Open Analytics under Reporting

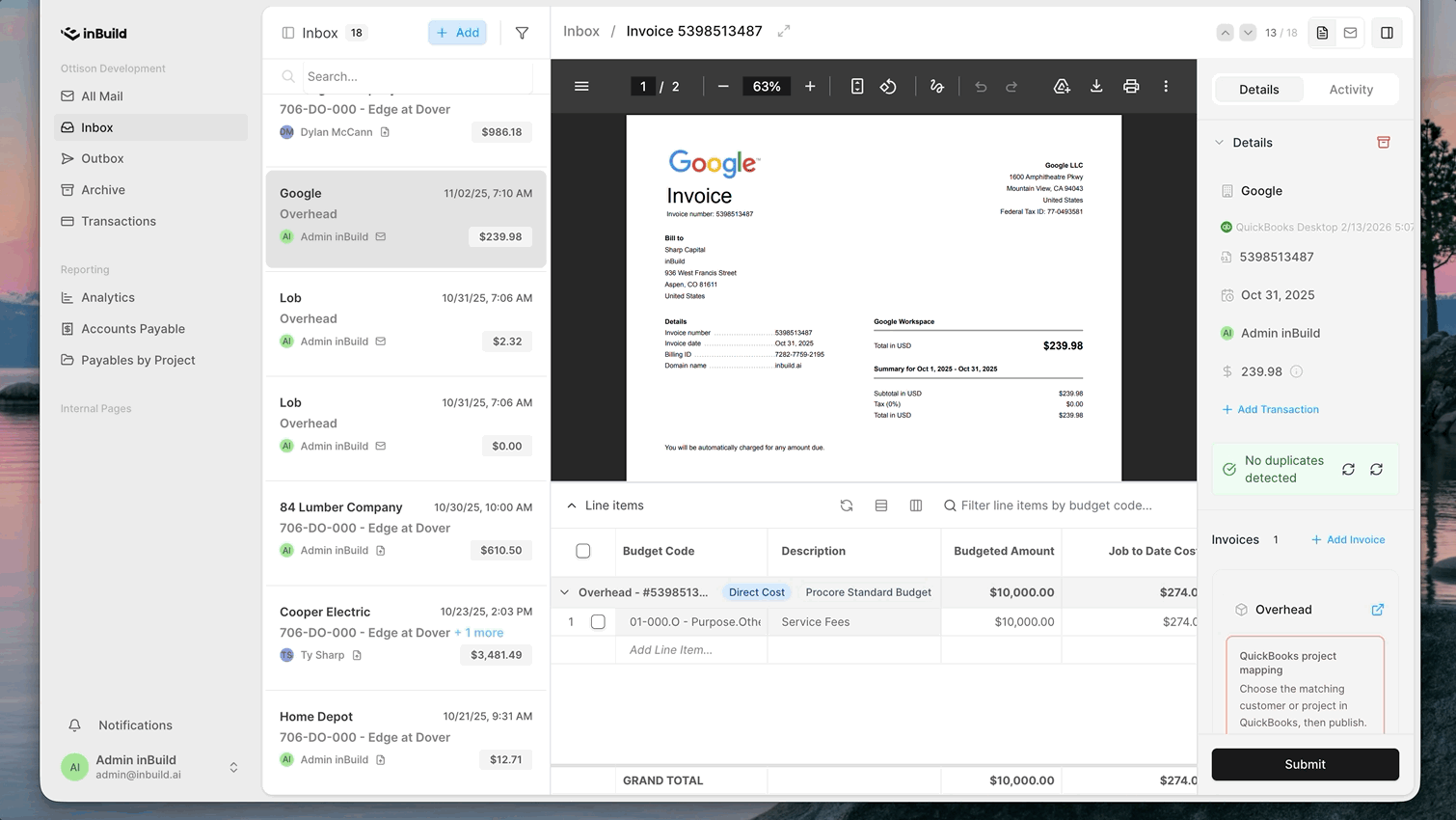(x=151, y=297)
